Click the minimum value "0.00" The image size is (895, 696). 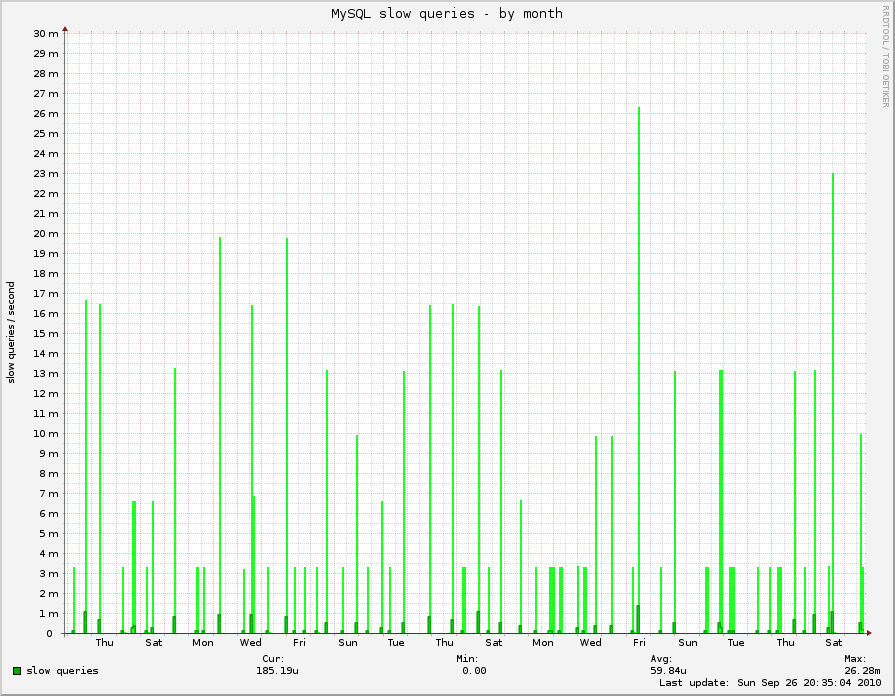[x=474, y=670]
